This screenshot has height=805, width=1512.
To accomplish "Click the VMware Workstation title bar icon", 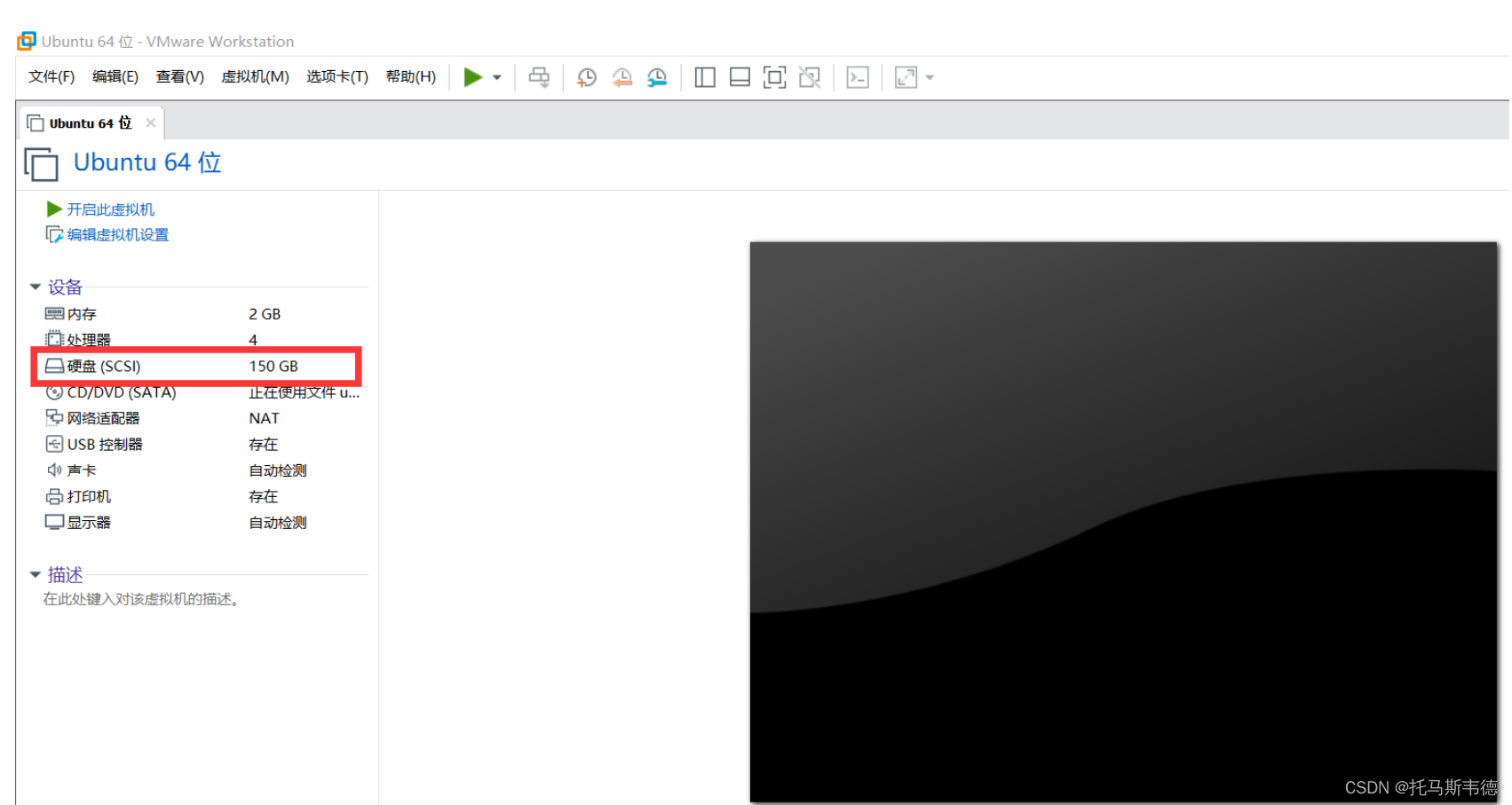I will tap(27, 41).
